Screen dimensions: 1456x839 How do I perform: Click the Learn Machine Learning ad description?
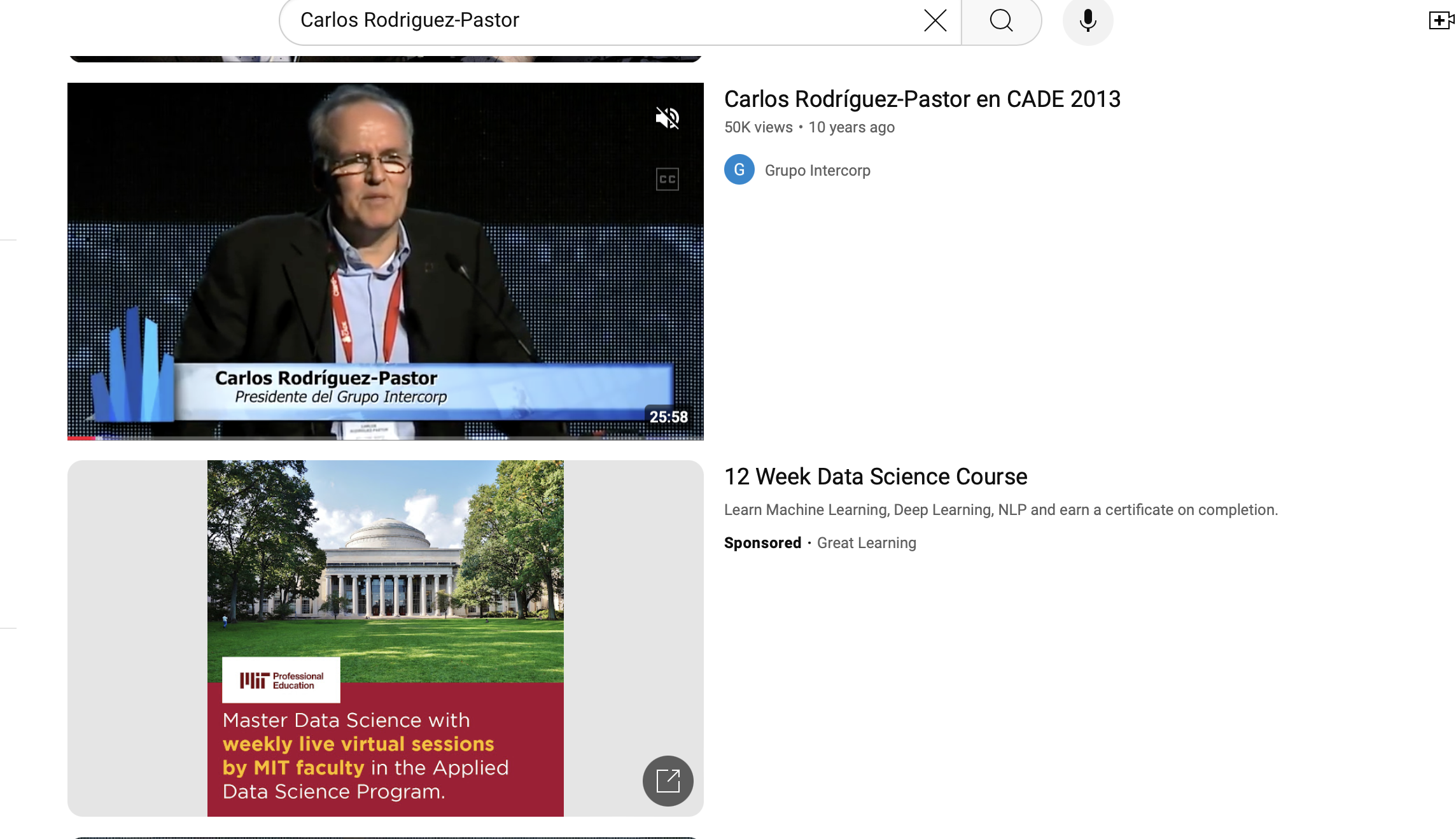(1000, 510)
